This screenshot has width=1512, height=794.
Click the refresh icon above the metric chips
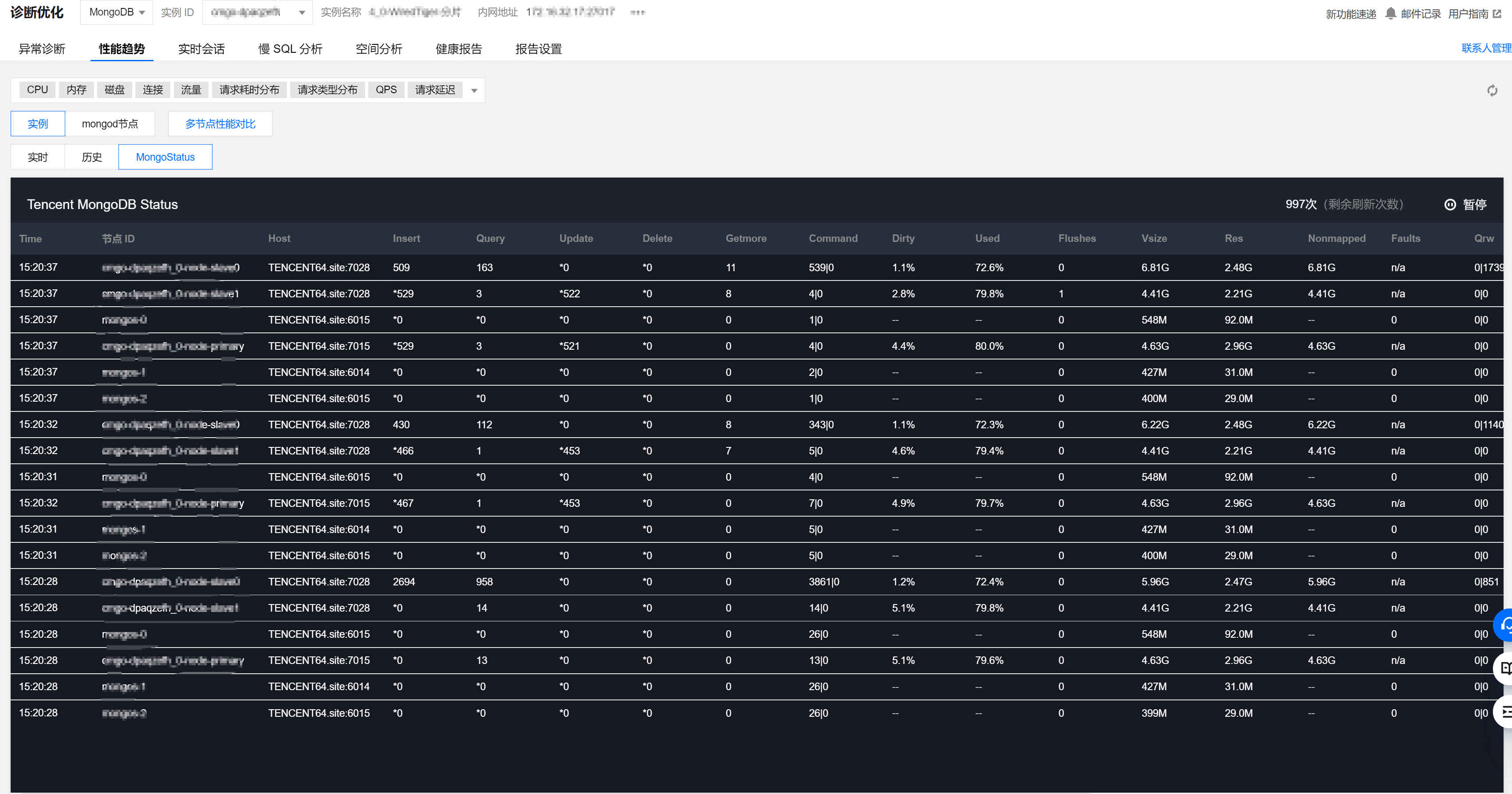coord(1492,91)
